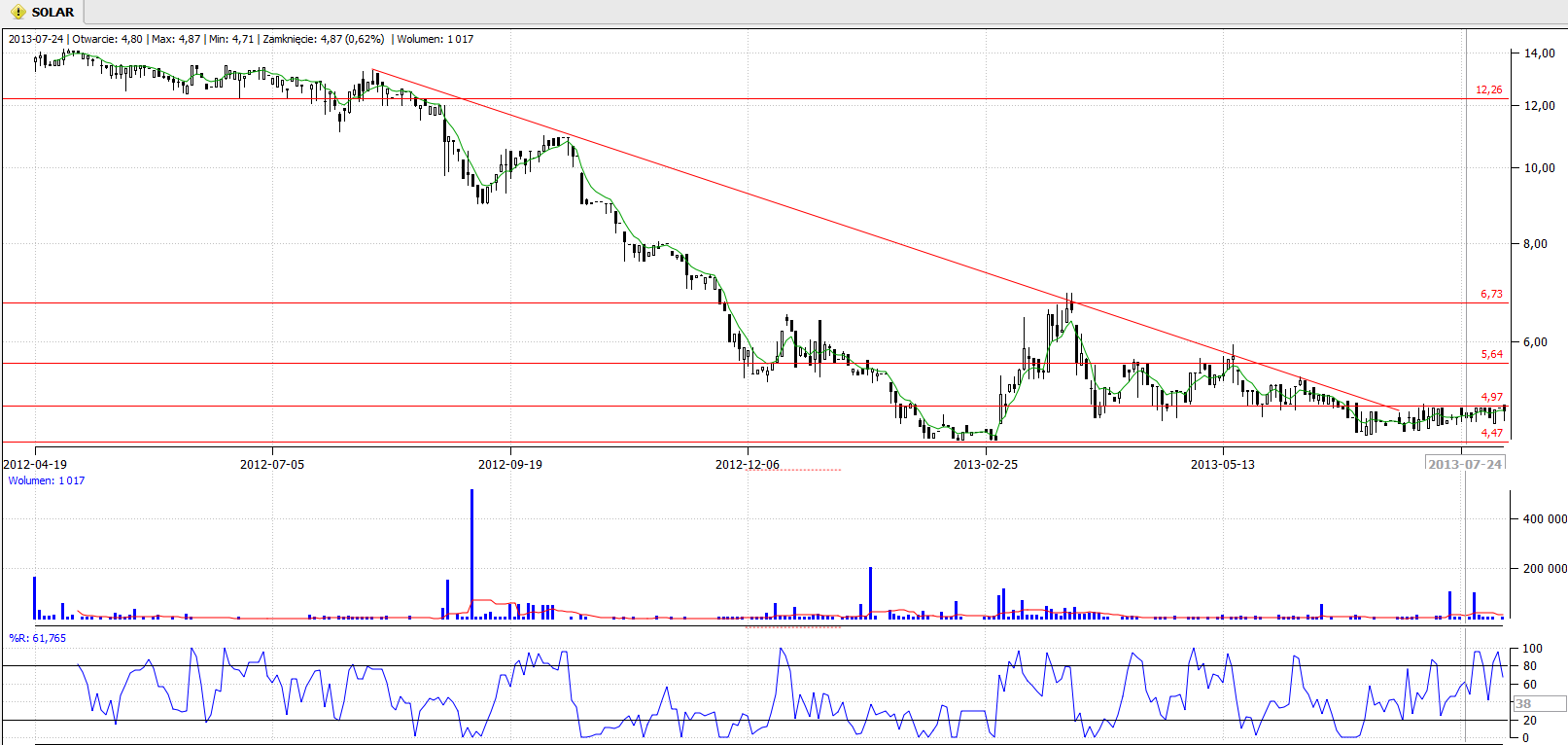Click the tallest blue volume bar
Screen dimensions: 1568x745
coord(472,554)
